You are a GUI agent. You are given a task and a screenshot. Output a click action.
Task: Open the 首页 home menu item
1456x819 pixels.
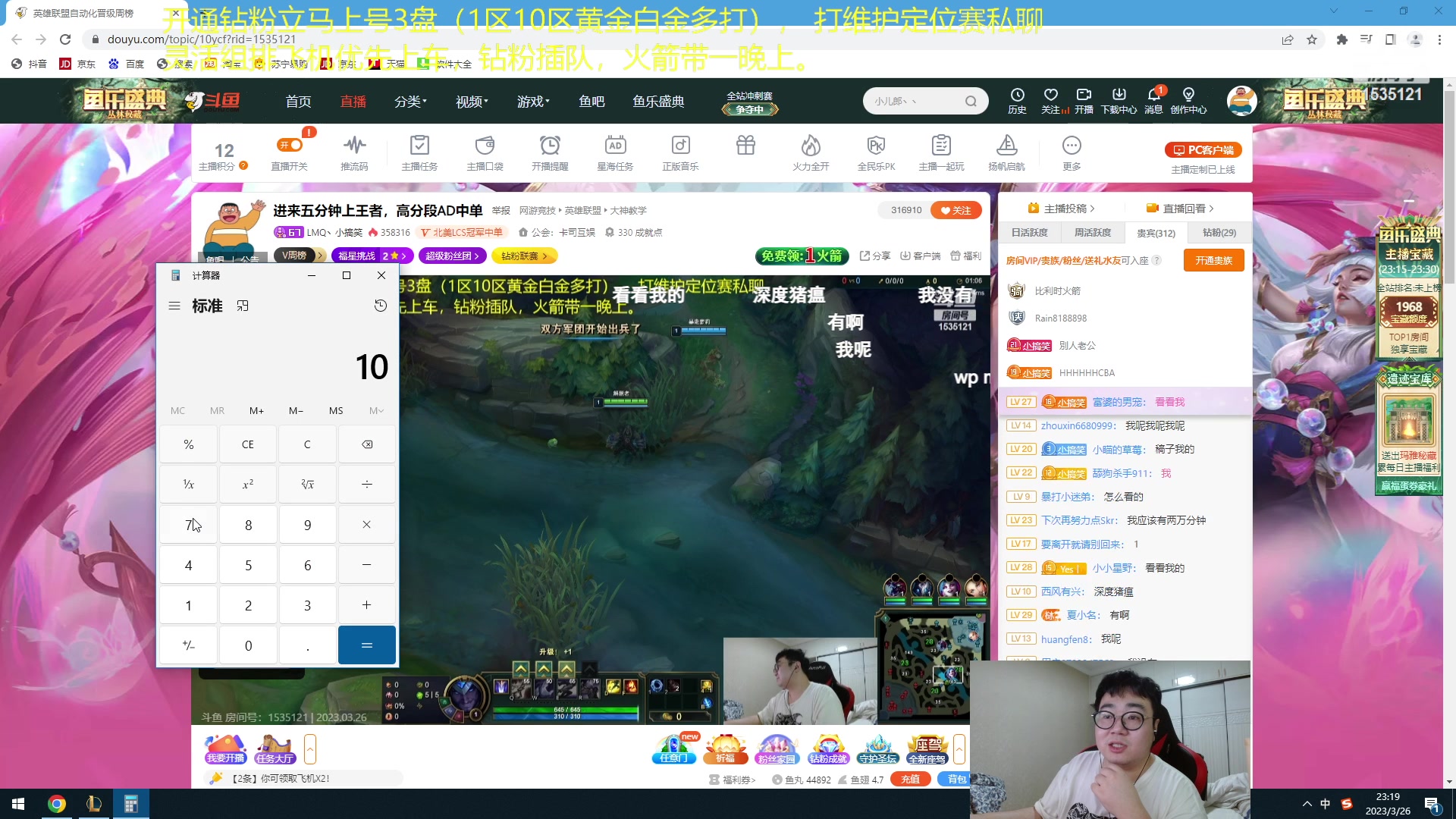(298, 102)
